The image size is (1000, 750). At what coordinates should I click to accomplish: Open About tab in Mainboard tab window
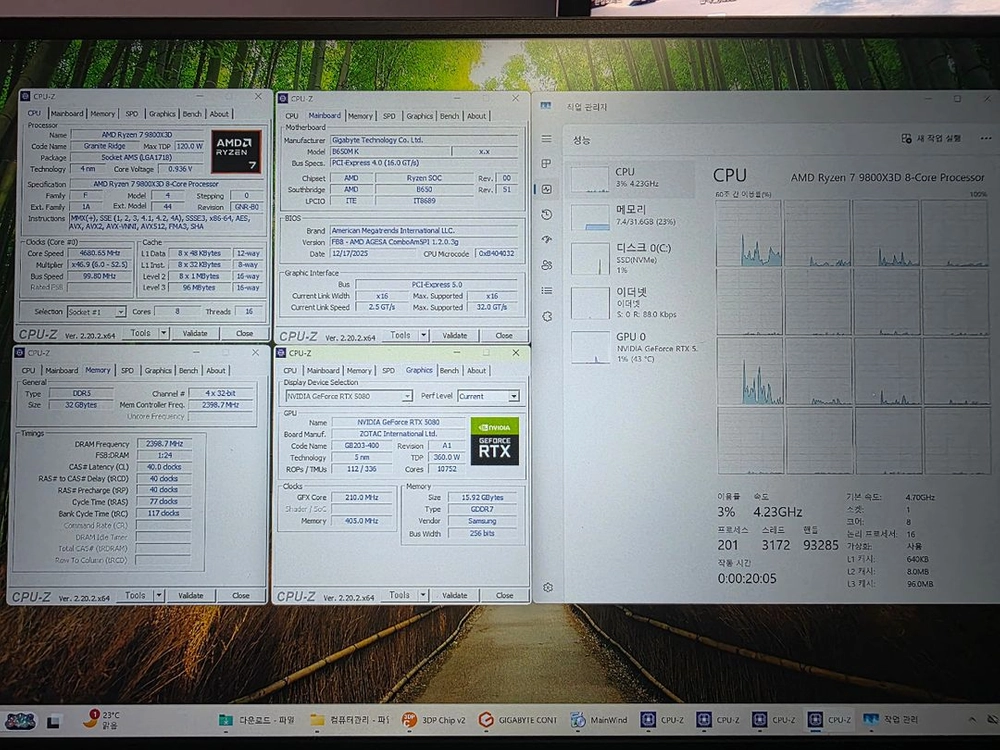click(476, 116)
